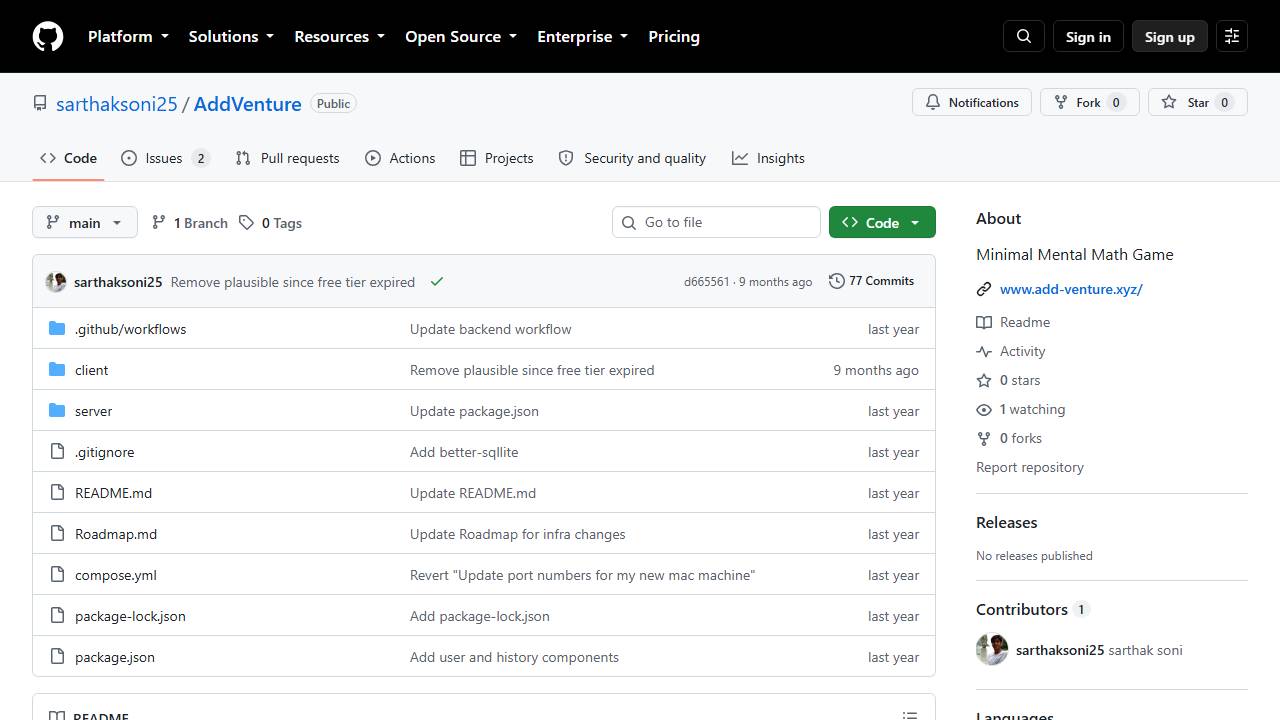The image size is (1280, 720).
Task: Click the Notifications button
Action: pyautogui.click(x=972, y=102)
